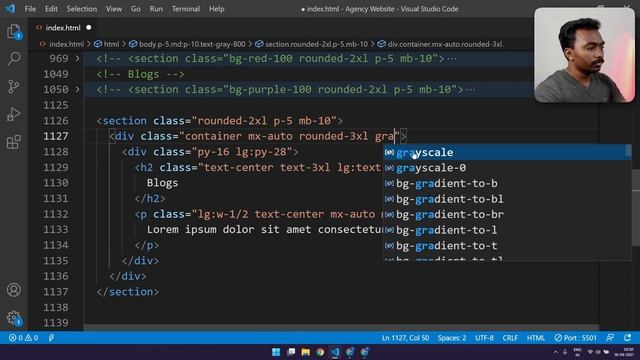Viewport: 640px width, 360px height.
Task: Open the Manage gear icon
Action: point(13,318)
